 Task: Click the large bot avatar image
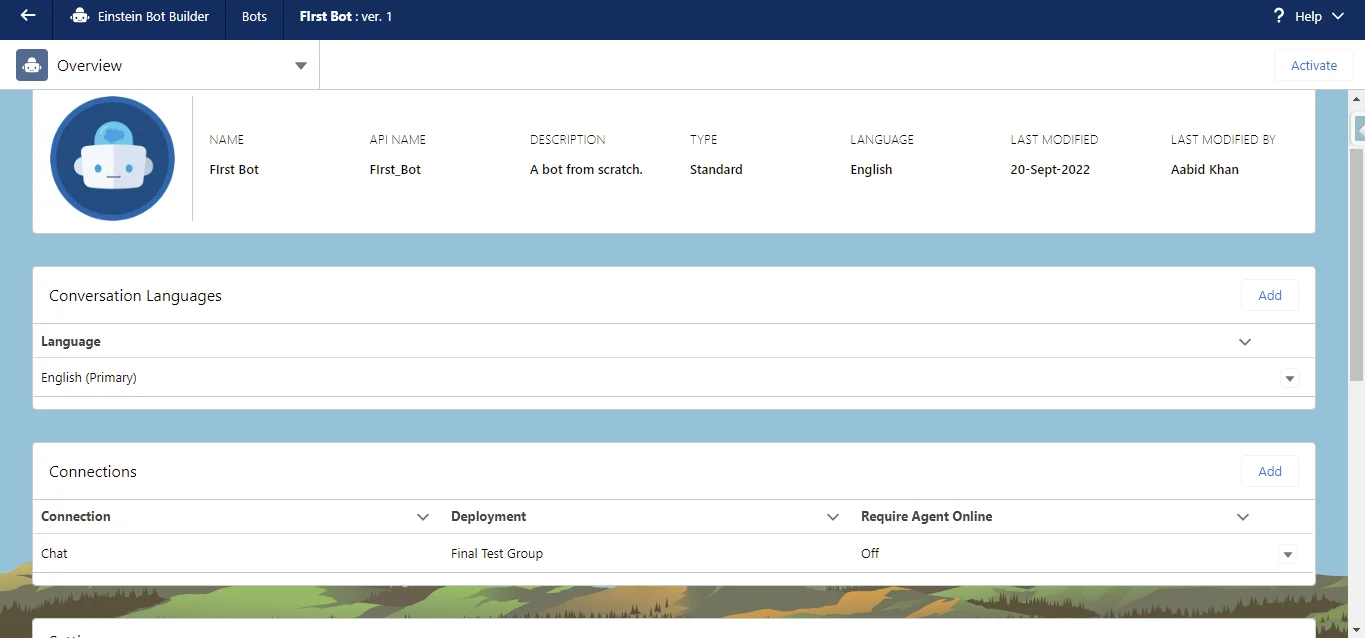point(112,158)
